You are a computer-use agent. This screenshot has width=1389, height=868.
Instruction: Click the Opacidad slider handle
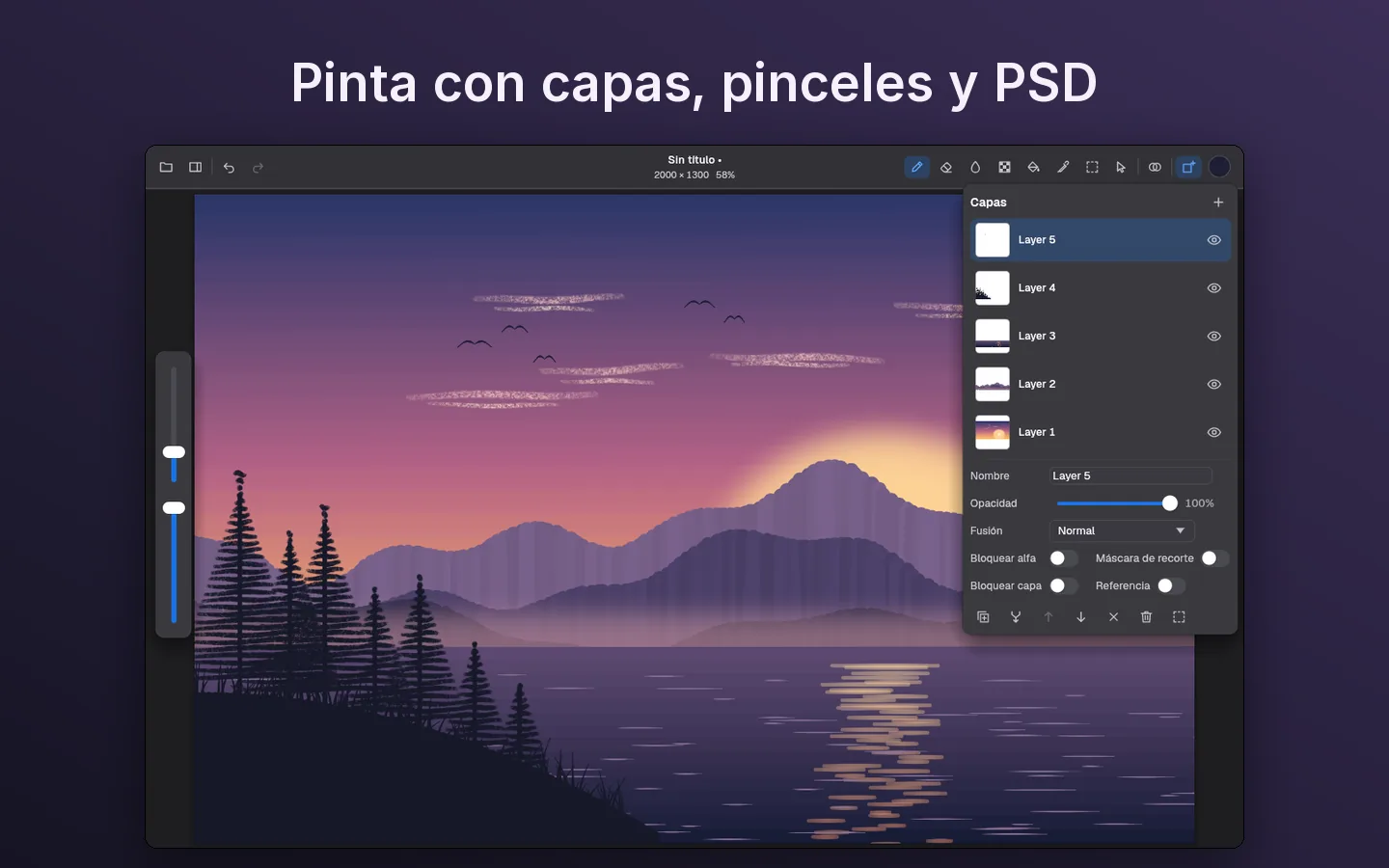pyautogui.click(x=1170, y=503)
